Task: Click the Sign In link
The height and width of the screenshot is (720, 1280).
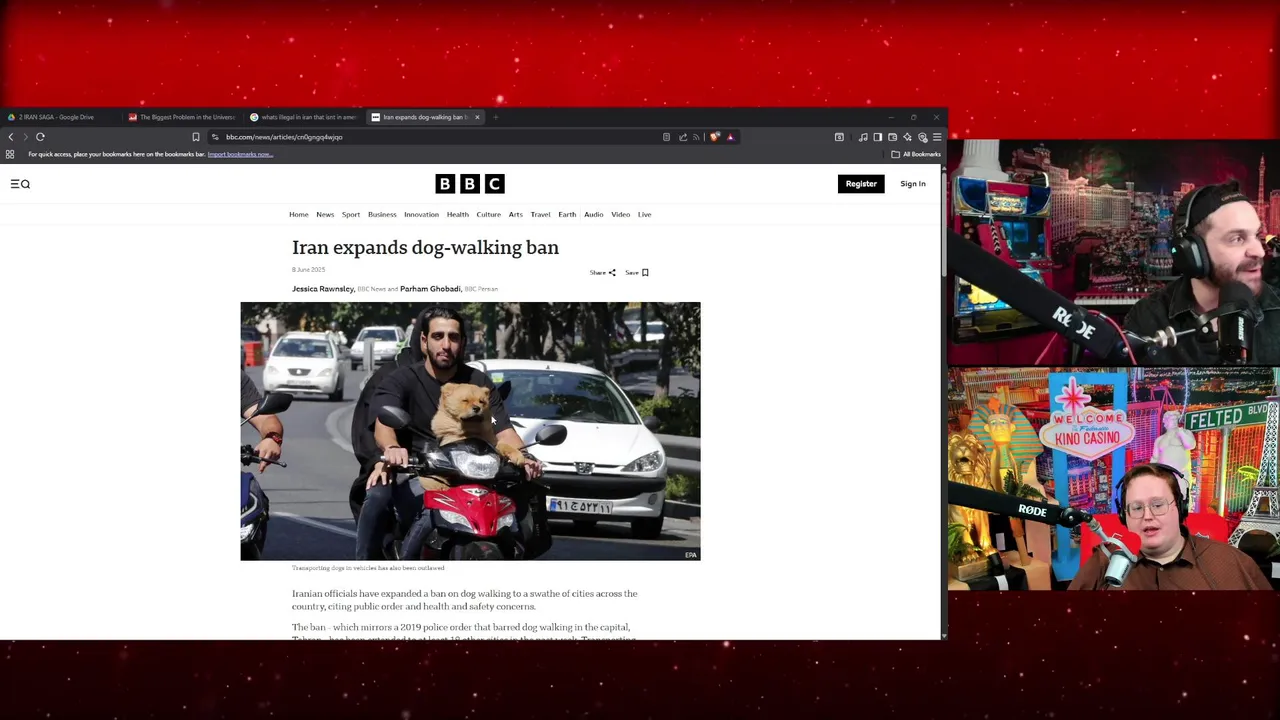Action: pos(913,184)
